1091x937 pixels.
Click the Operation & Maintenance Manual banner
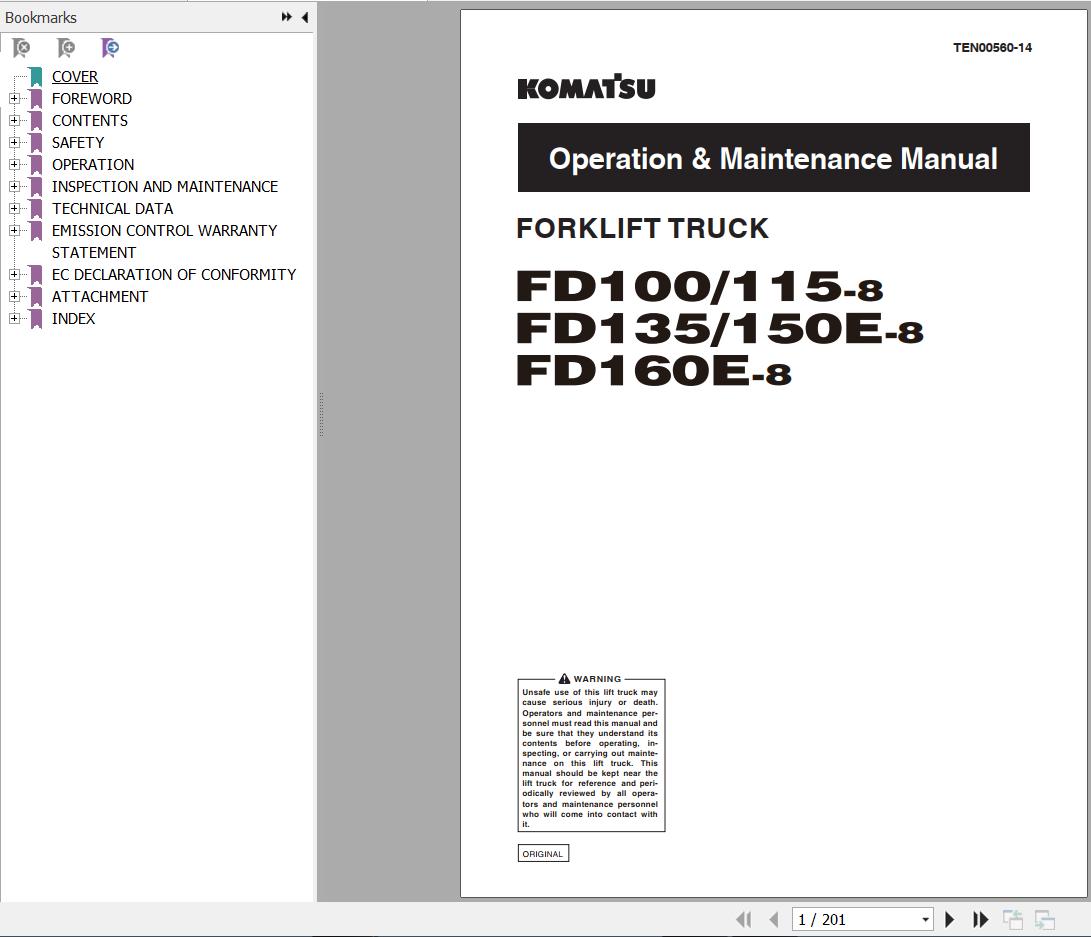pos(773,158)
